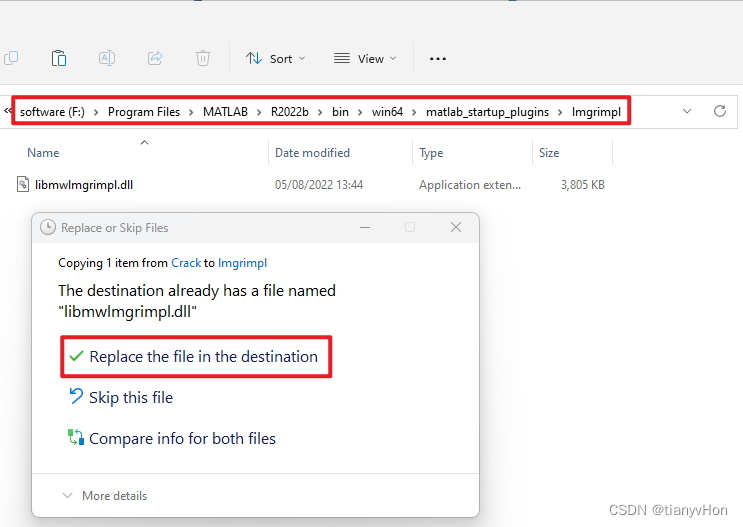Open the Sort dropdown menu

pyautogui.click(x=276, y=59)
